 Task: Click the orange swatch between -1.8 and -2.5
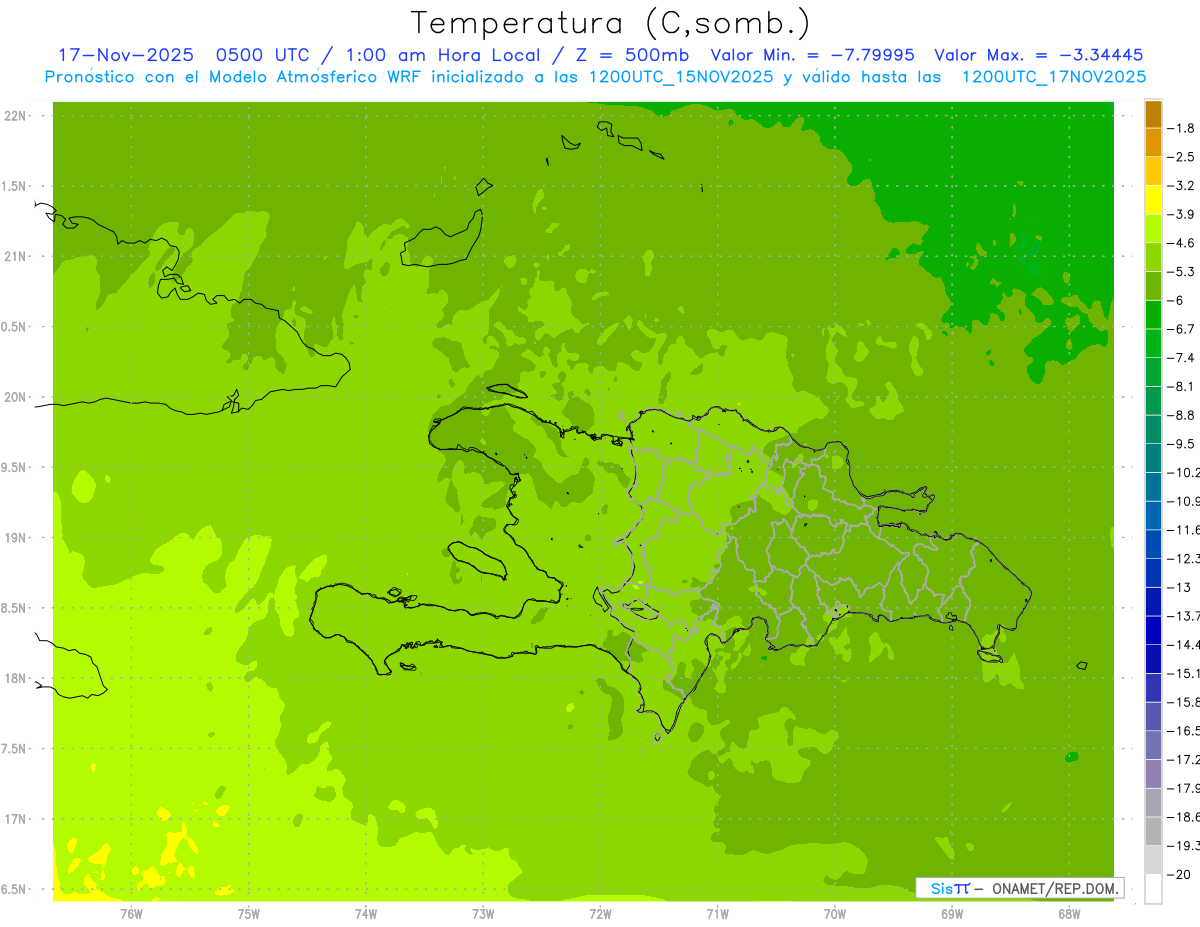[1153, 143]
